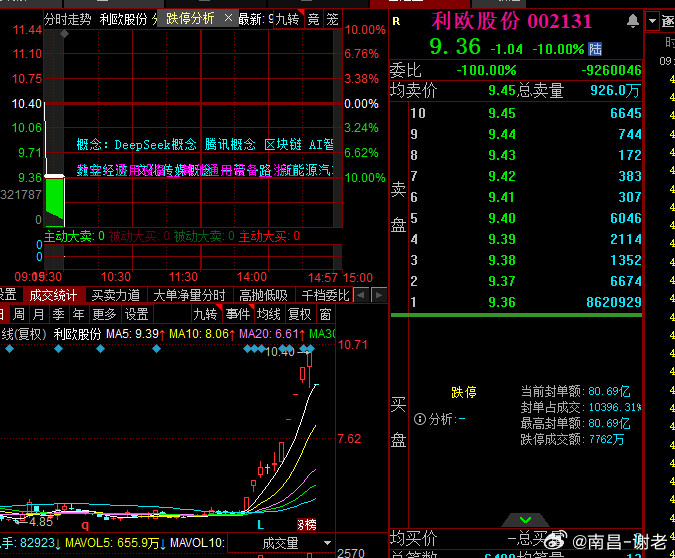Open the 高抛低吸 tab
This screenshot has width=675, height=558.
[263, 295]
